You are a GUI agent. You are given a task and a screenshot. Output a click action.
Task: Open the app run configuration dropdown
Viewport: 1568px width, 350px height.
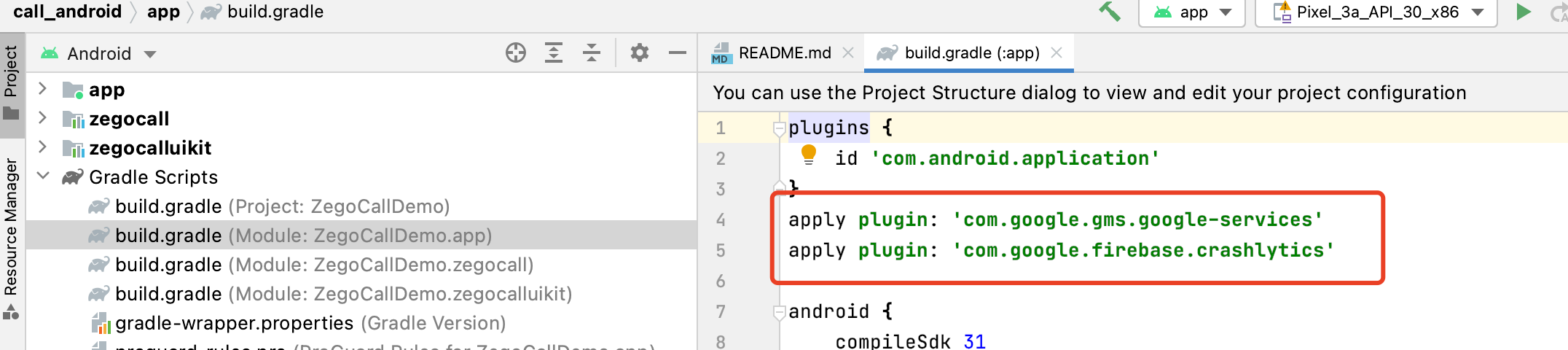[x=1192, y=12]
